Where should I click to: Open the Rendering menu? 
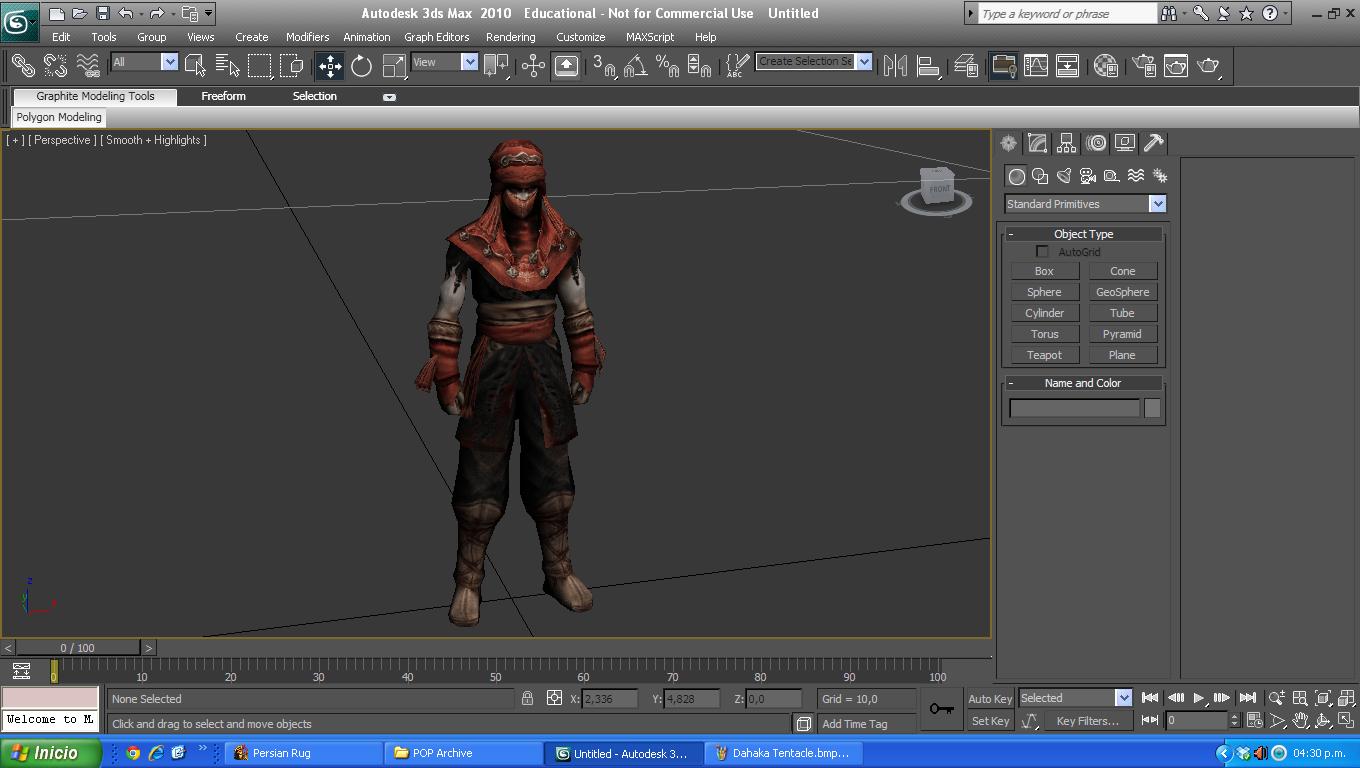coord(510,37)
